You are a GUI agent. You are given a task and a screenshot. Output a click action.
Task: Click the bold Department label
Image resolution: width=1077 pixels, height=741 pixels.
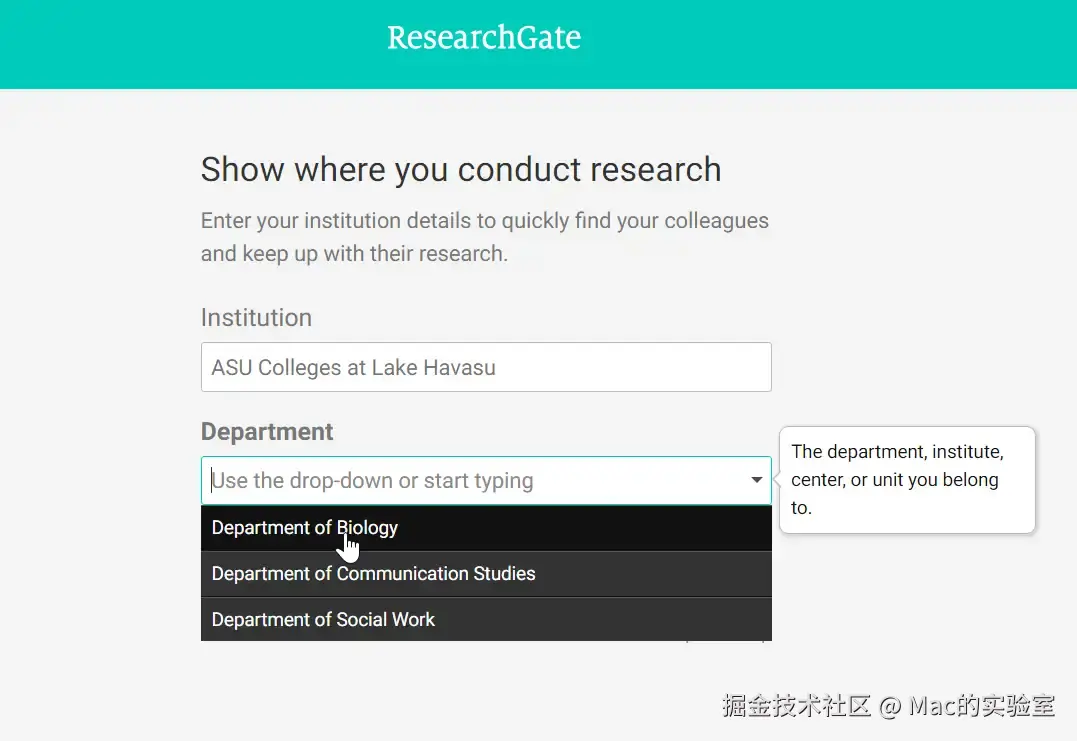click(x=267, y=432)
